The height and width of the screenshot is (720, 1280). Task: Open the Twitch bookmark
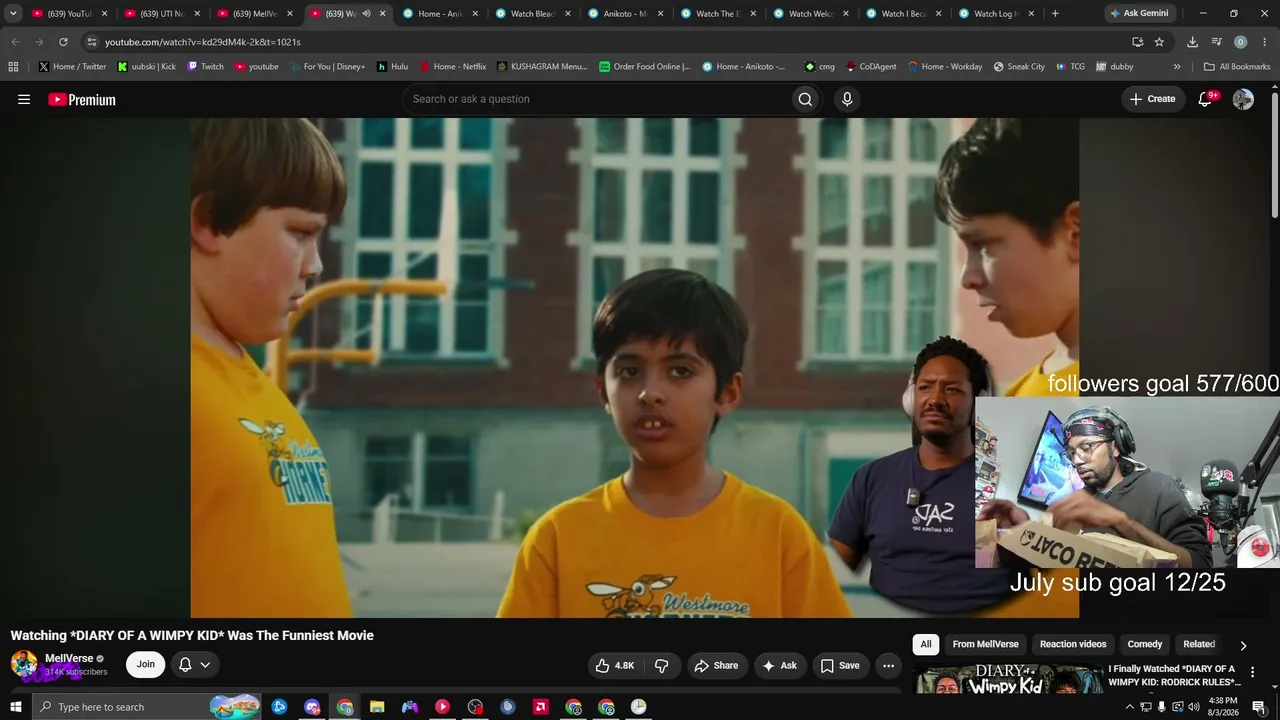tap(205, 67)
